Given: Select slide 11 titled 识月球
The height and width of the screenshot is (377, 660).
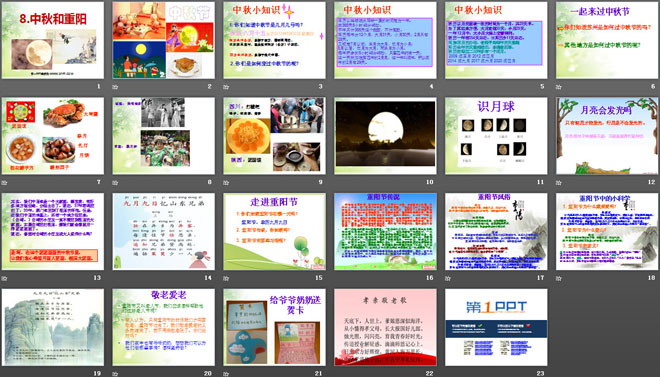Looking at the screenshot, I should [496, 136].
